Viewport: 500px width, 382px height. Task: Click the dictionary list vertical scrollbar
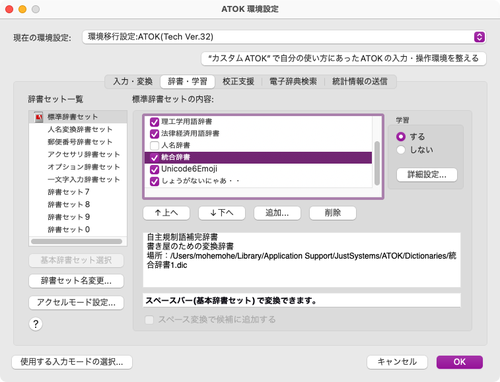(x=377, y=163)
